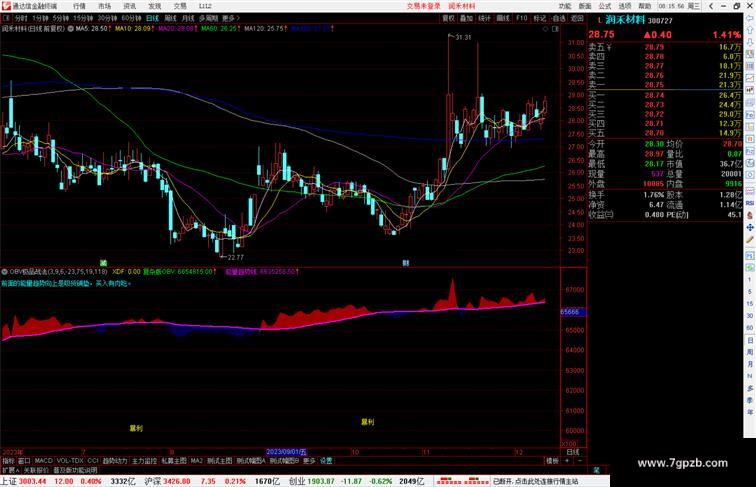
Task: Open the 多周期 multi-period view
Action: [208, 18]
